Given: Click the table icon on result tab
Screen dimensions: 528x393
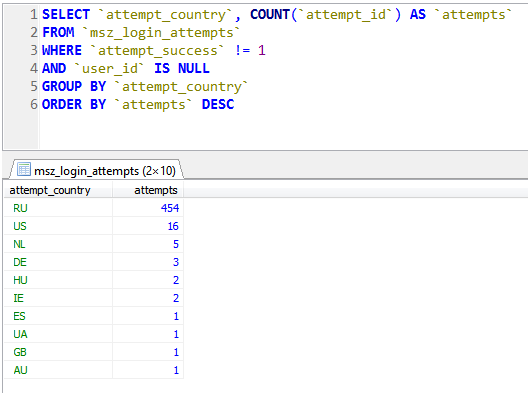Looking at the screenshot, I should coord(24,169).
